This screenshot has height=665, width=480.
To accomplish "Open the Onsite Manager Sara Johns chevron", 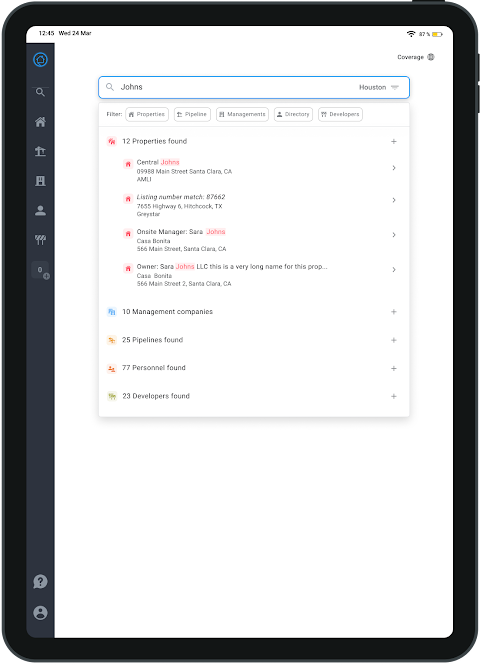I will (x=394, y=235).
